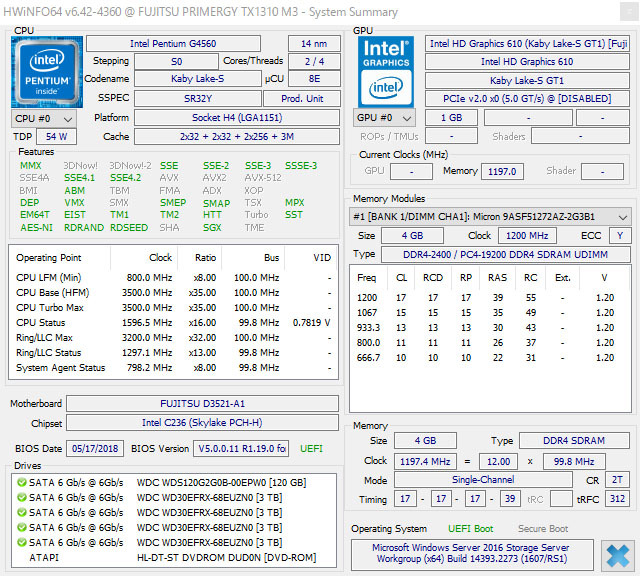Select the ATAPI HL-DT-ST DVDROM DUD0N entry
Image resolution: width=640 pixels, height=576 pixels.
pos(173,558)
